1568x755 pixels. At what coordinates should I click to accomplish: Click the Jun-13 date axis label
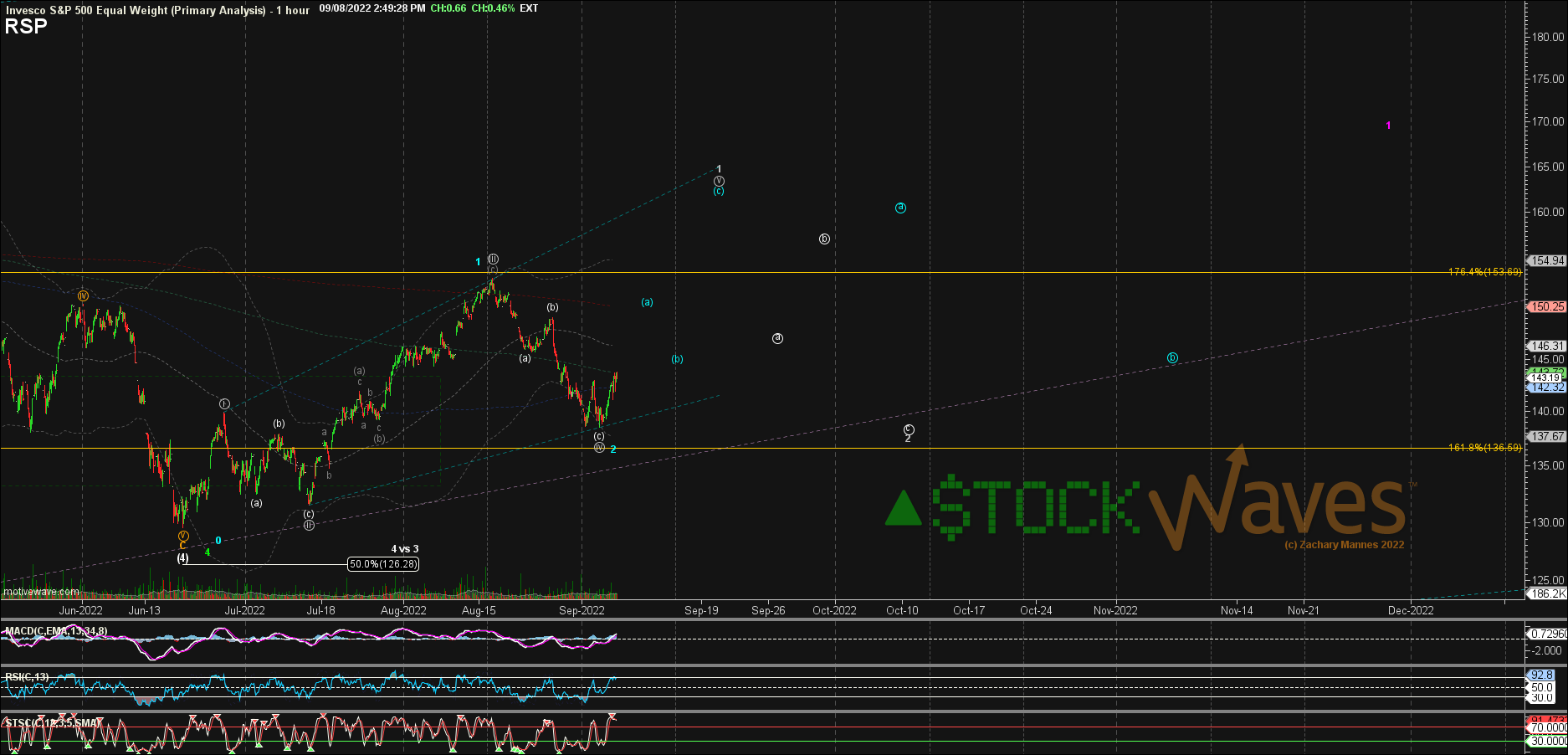coord(144,610)
